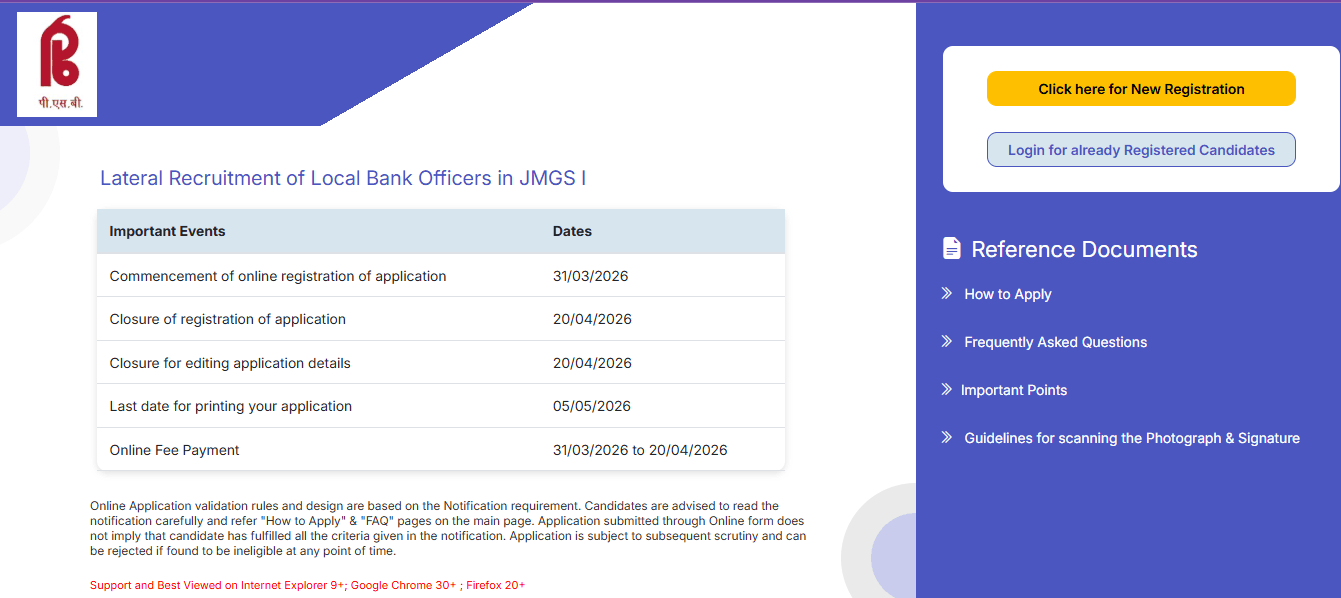The width and height of the screenshot is (1341, 598).
Task: Click the Closure of registration of application row
Action: tap(440, 318)
